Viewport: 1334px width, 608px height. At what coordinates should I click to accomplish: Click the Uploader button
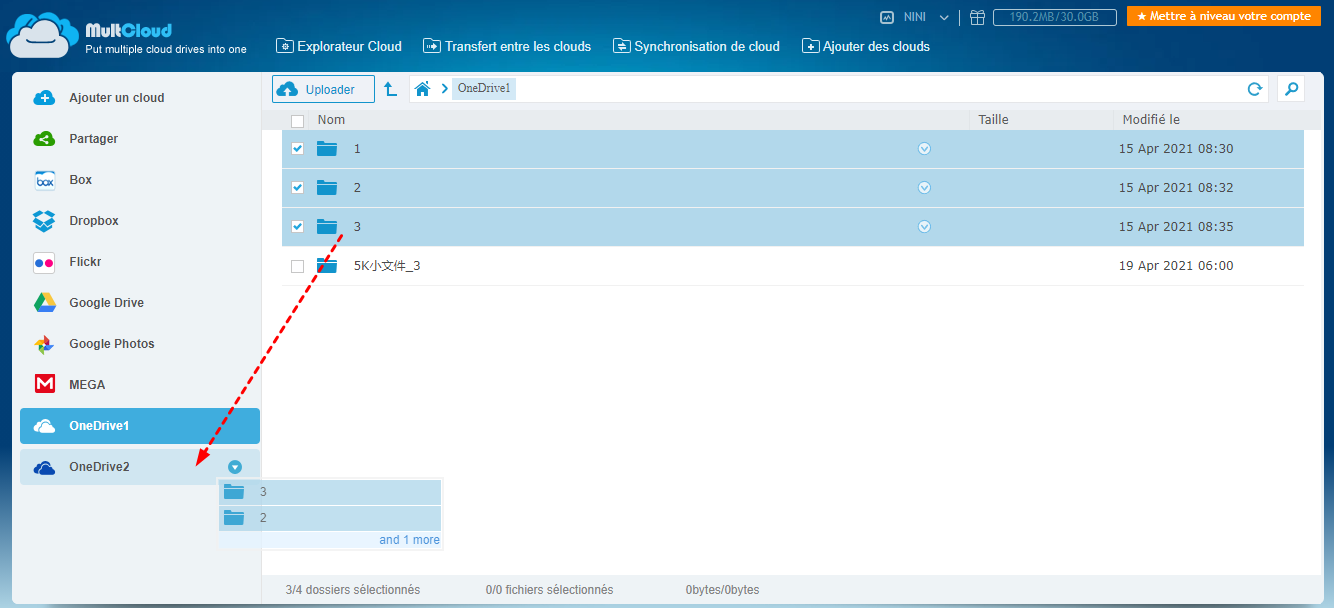coord(323,89)
